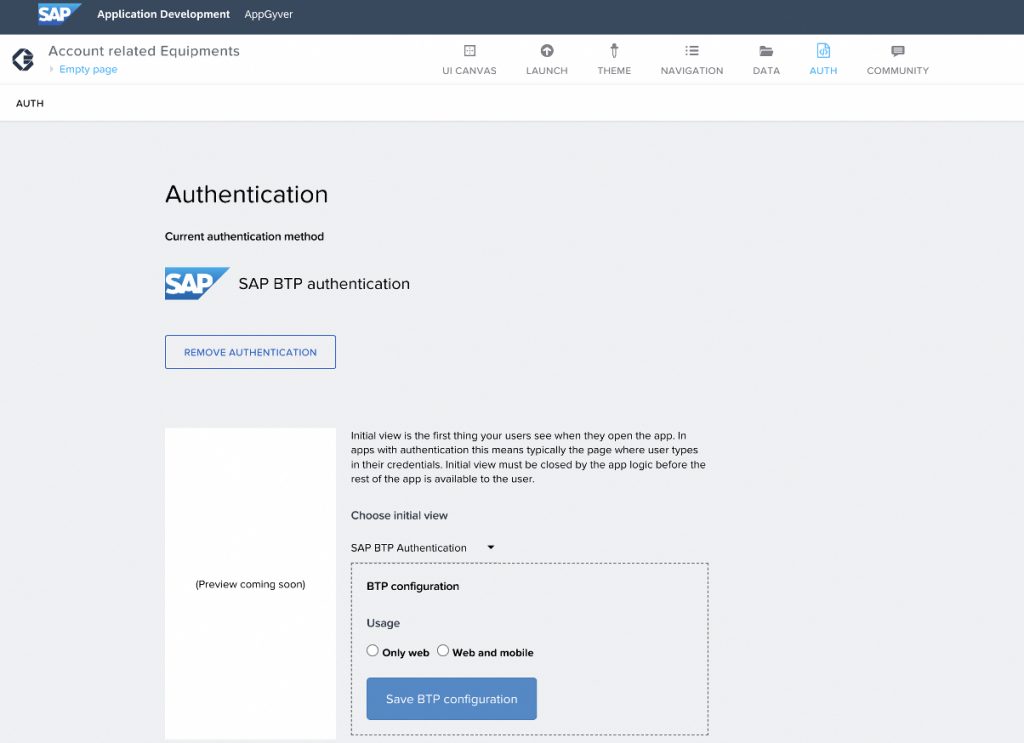The height and width of the screenshot is (743, 1024).
Task: Click the Authentication page heading
Action: click(246, 195)
